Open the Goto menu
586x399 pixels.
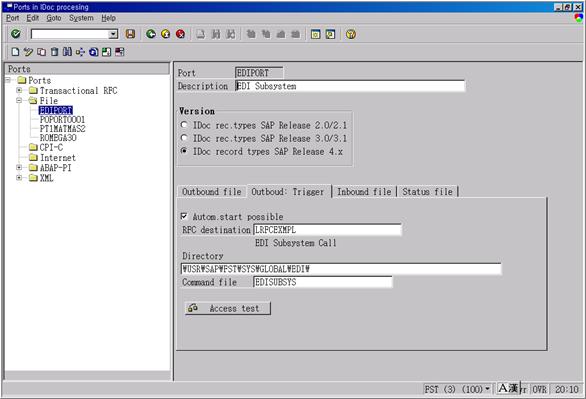point(53,18)
